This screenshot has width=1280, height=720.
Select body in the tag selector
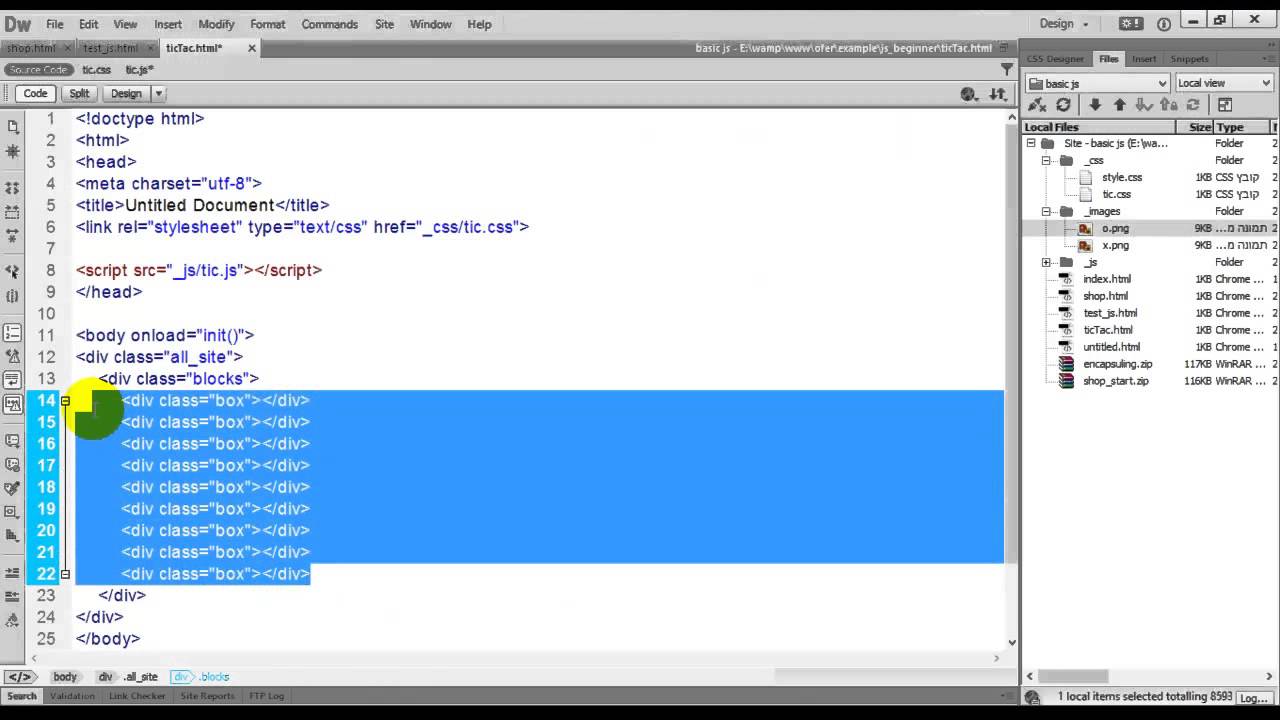tap(65, 677)
